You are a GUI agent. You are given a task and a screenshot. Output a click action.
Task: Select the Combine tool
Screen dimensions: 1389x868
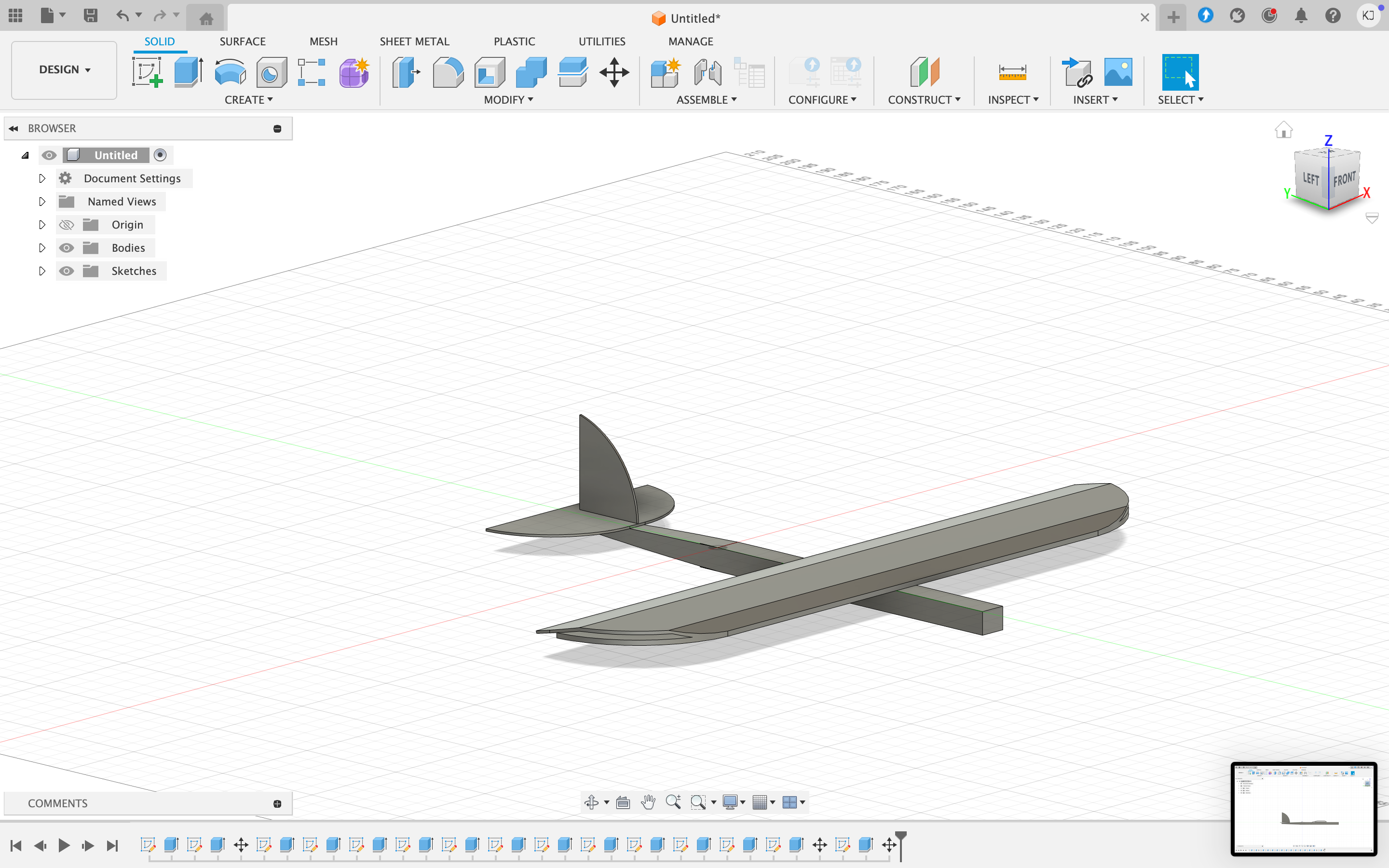[x=531, y=72]
